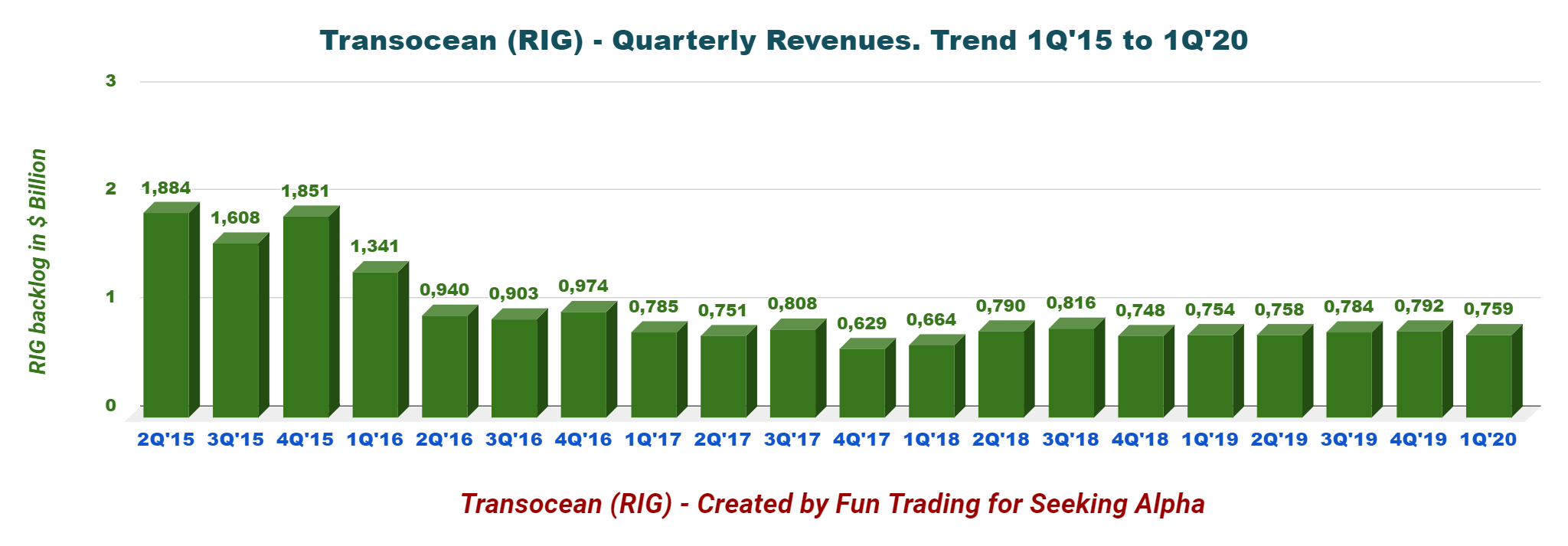Screen dimensions: 1568x546
Task: Click the data label "1,851"
Action: pos(305,191)
